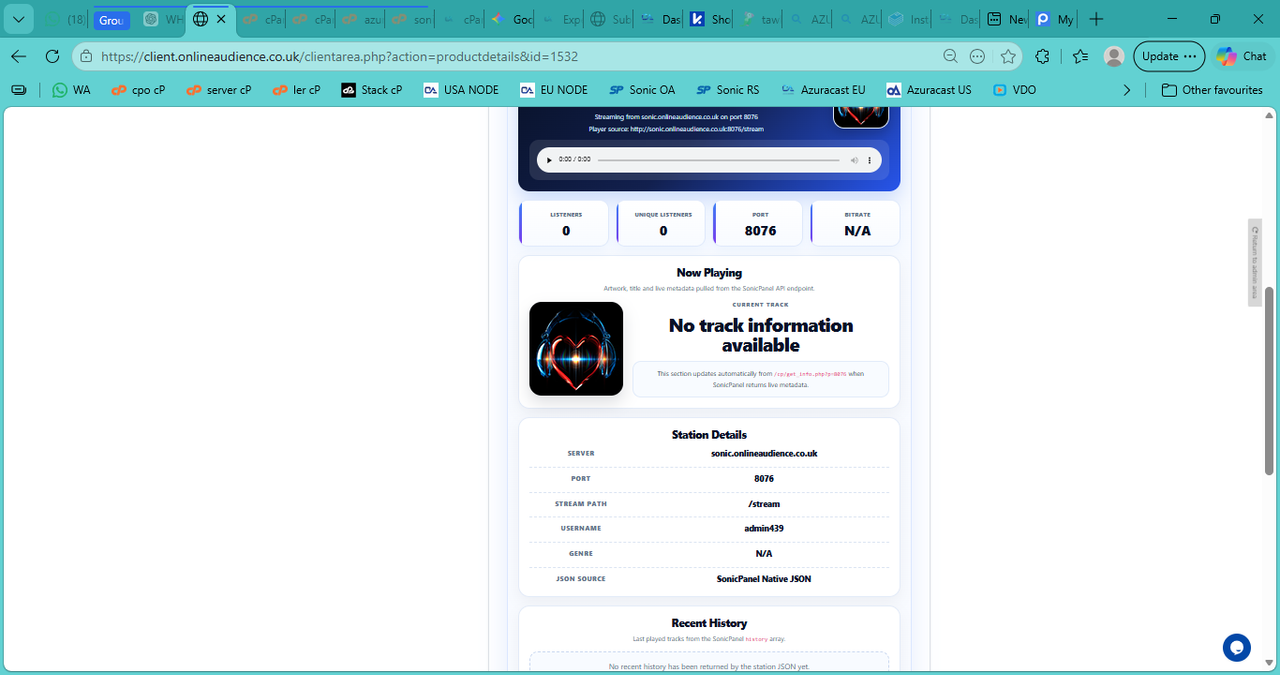Screen dimensions: 1280x675
Task: Open the Azuracast US bookmark
Action: 929,90
